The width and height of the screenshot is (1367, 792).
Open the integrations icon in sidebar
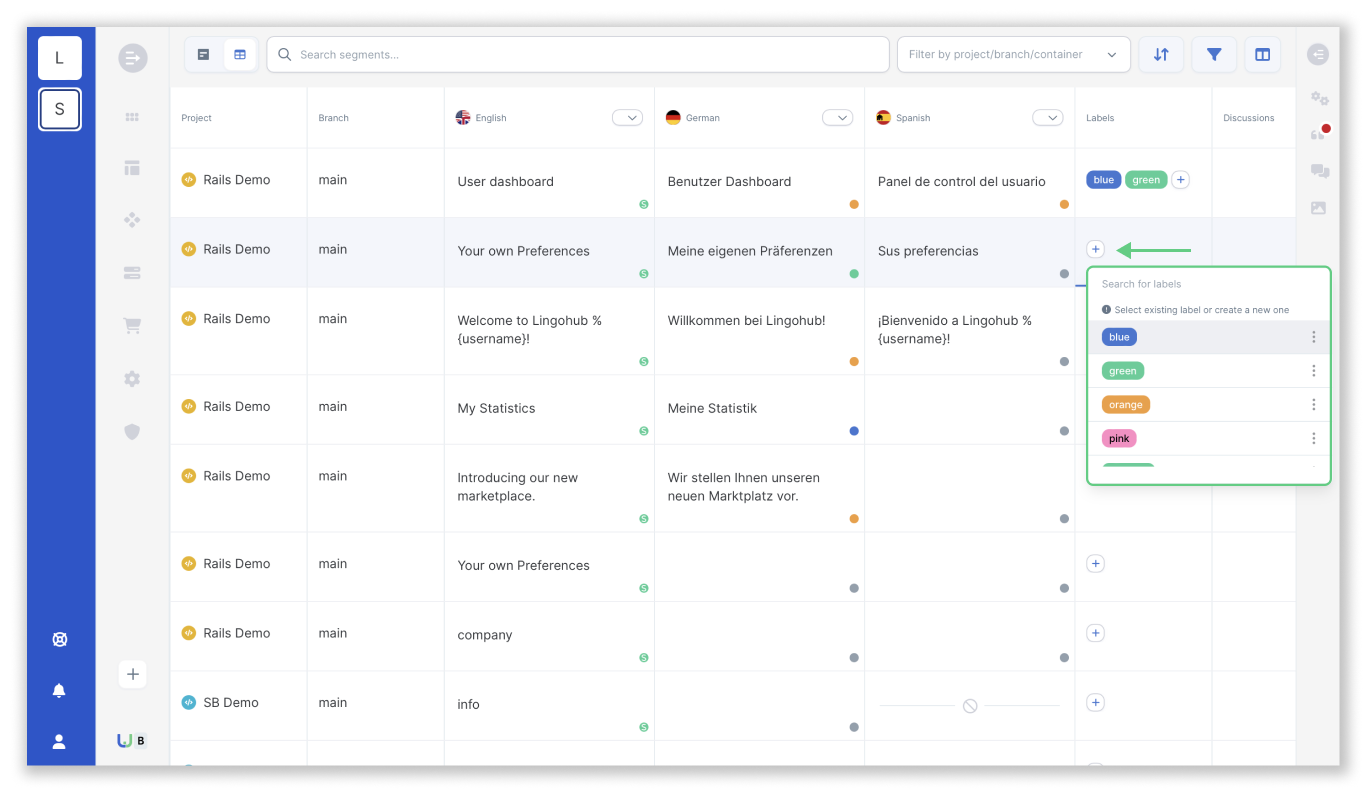132,220
